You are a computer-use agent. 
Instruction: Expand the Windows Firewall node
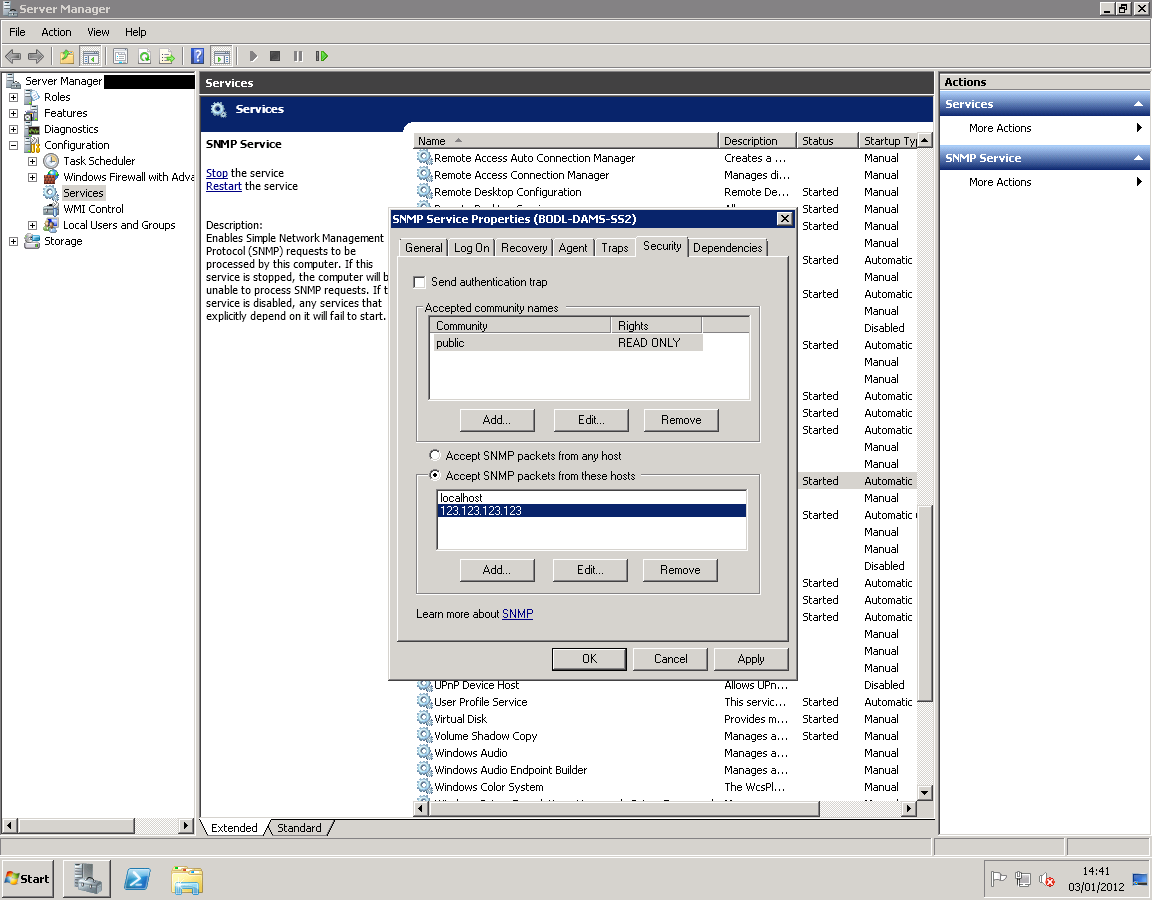[x=32, y=177]
